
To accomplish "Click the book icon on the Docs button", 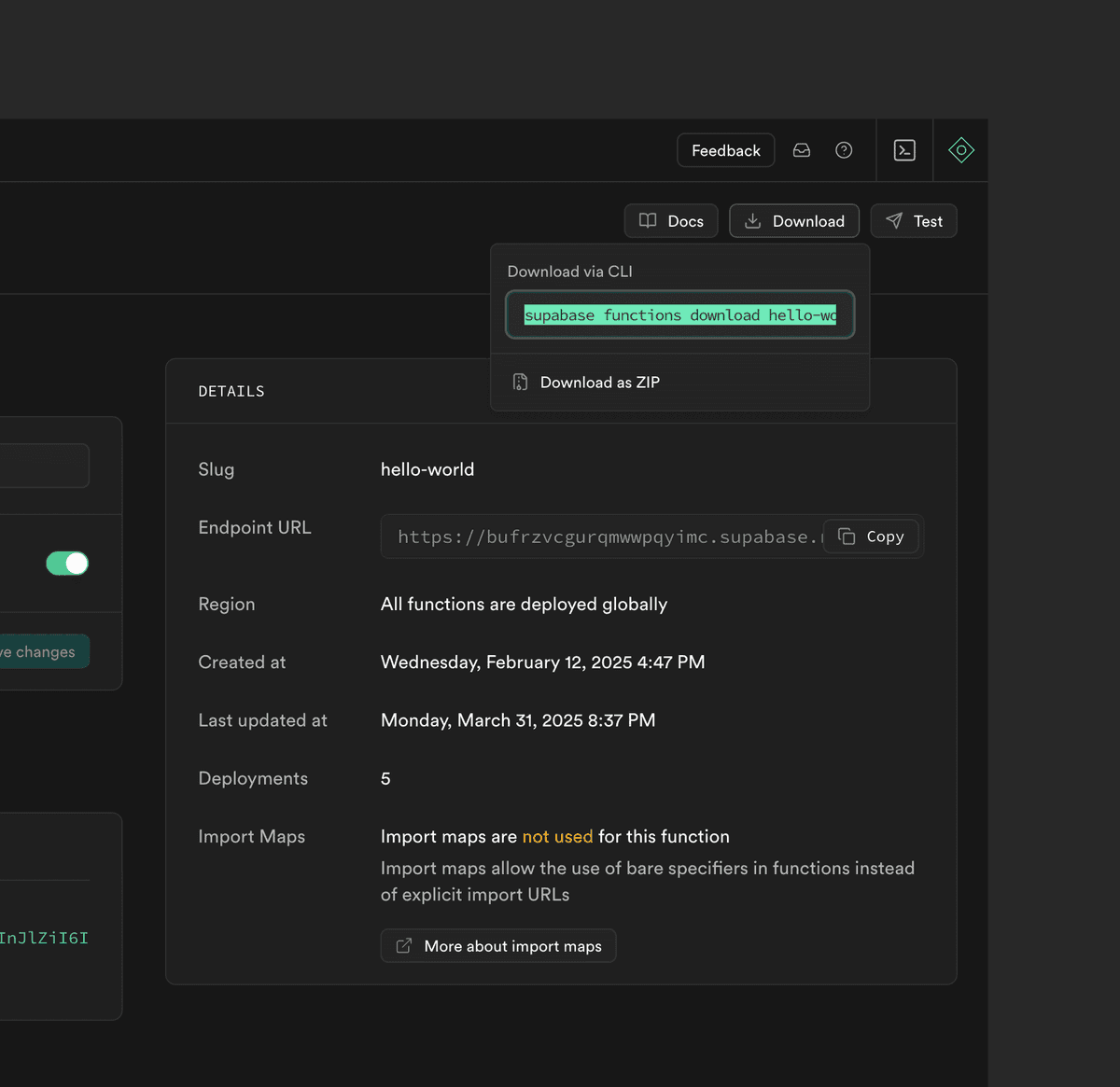I will point(648,220).
